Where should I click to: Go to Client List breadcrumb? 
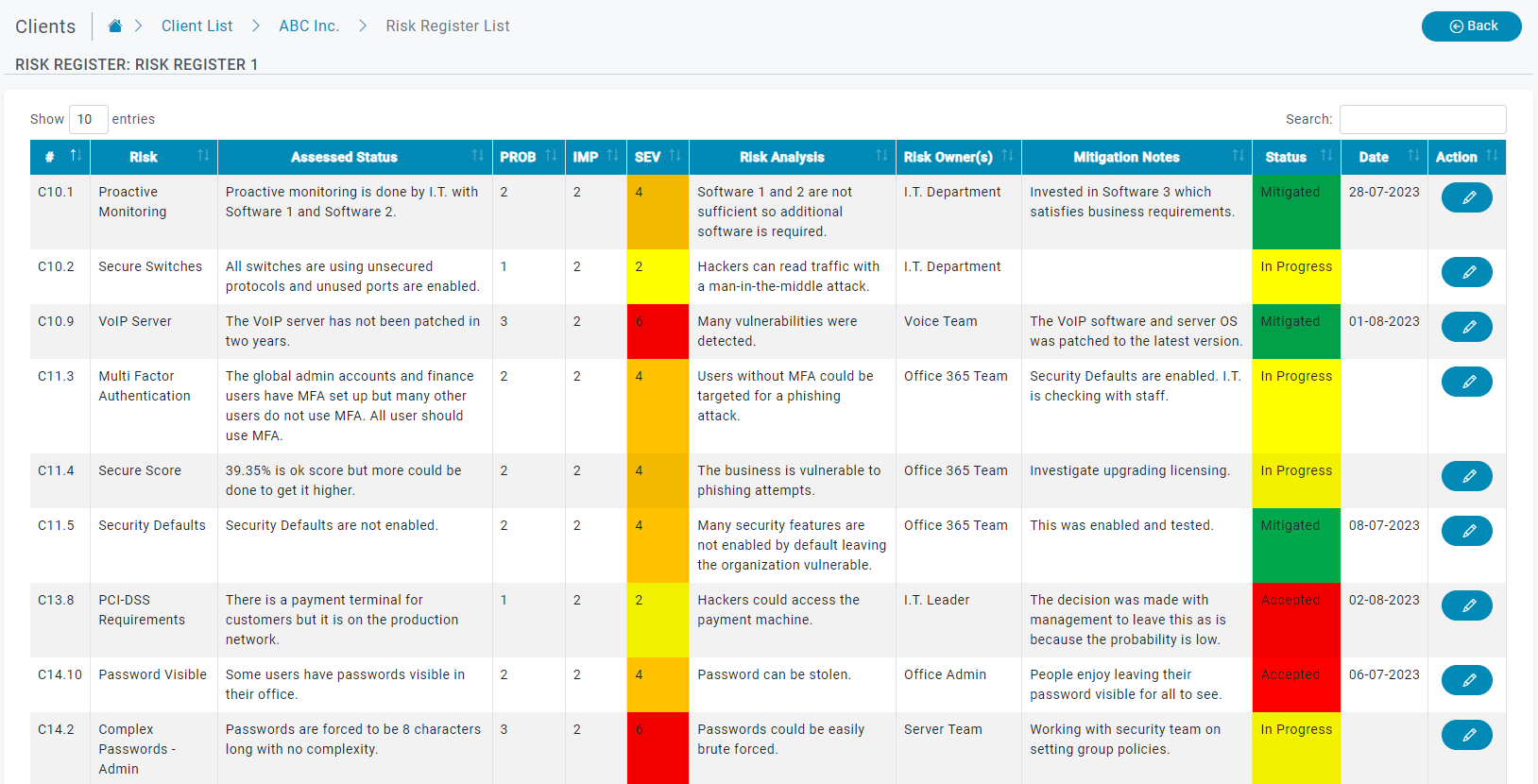coord(197,26)
